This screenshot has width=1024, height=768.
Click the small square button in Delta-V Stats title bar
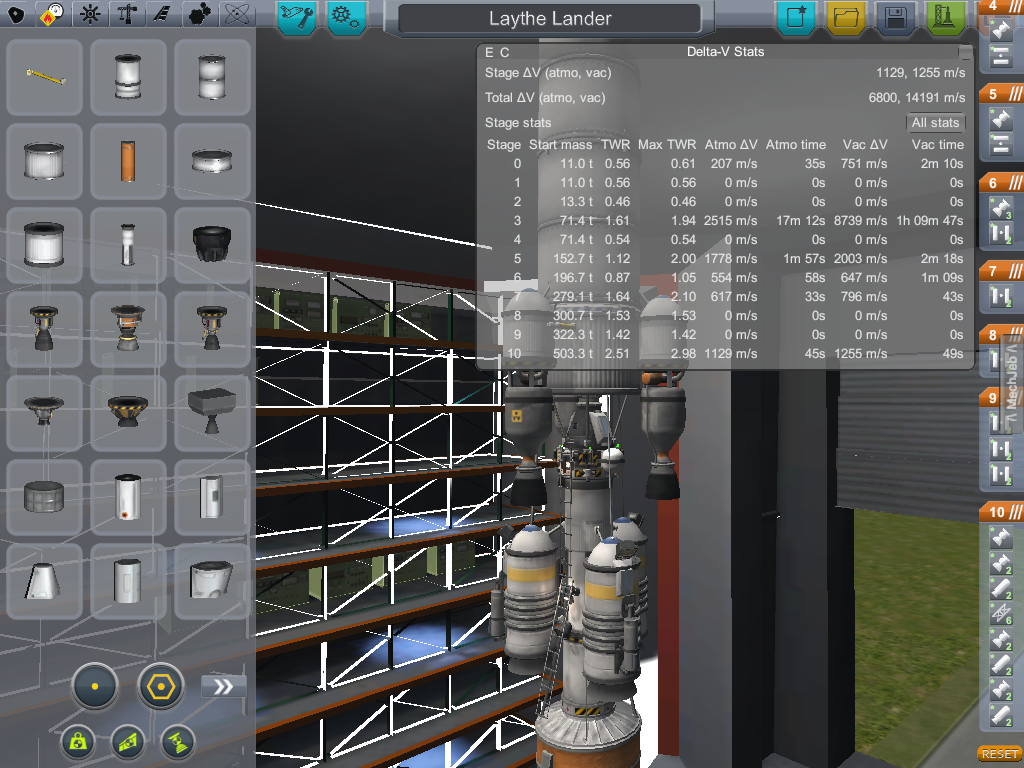point(965,52)
